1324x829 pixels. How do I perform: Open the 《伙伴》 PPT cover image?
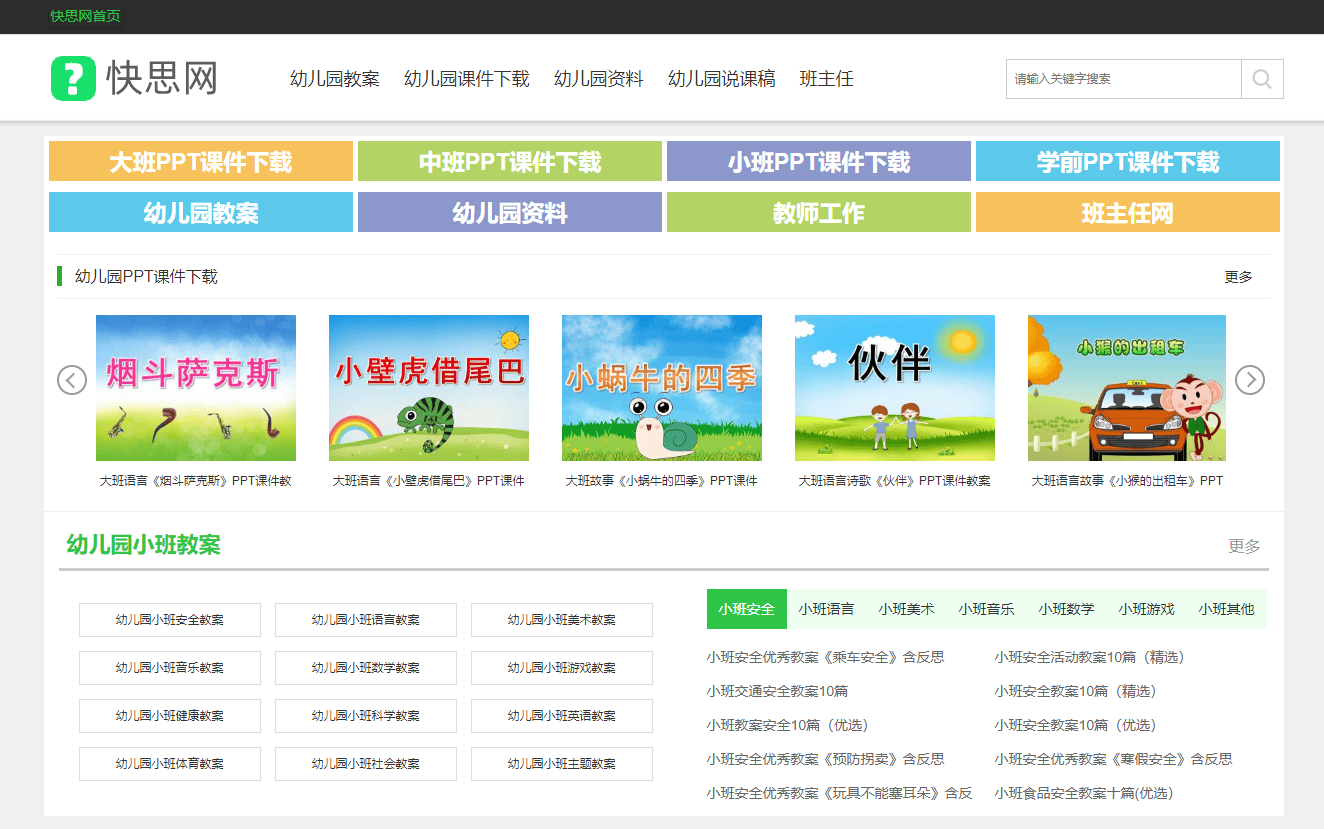(893, 388)
